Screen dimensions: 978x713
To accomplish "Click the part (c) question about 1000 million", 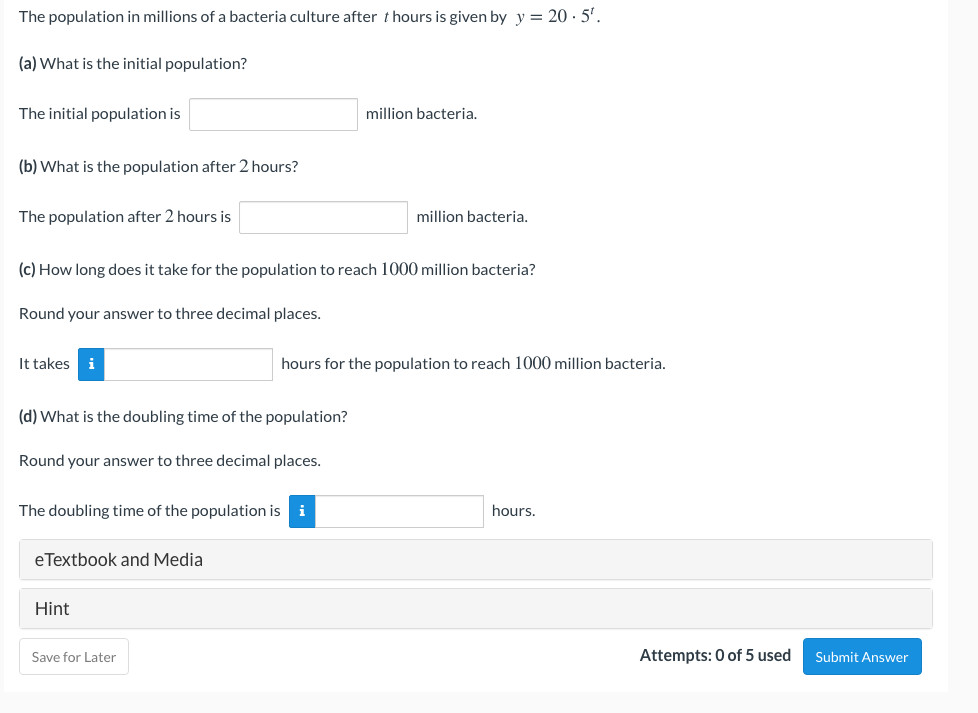I will [277, 269].
